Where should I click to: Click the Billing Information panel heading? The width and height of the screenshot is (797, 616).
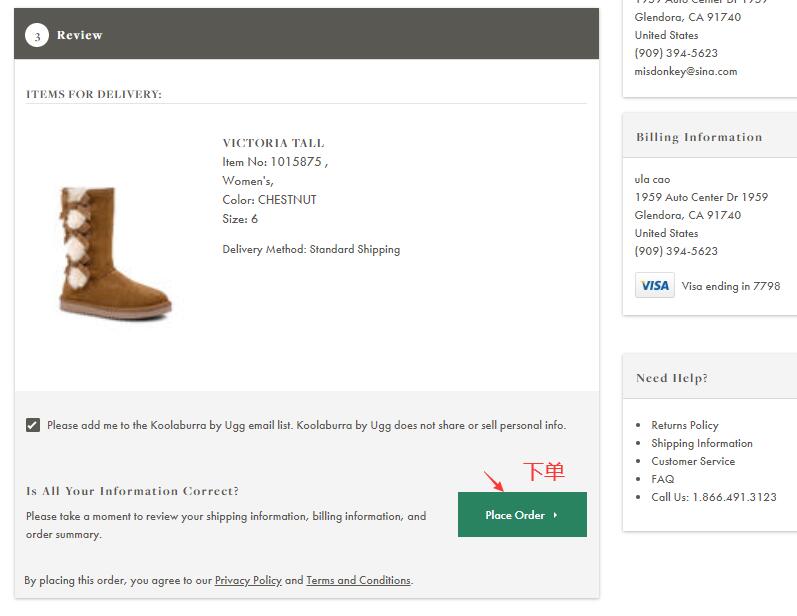699,137
